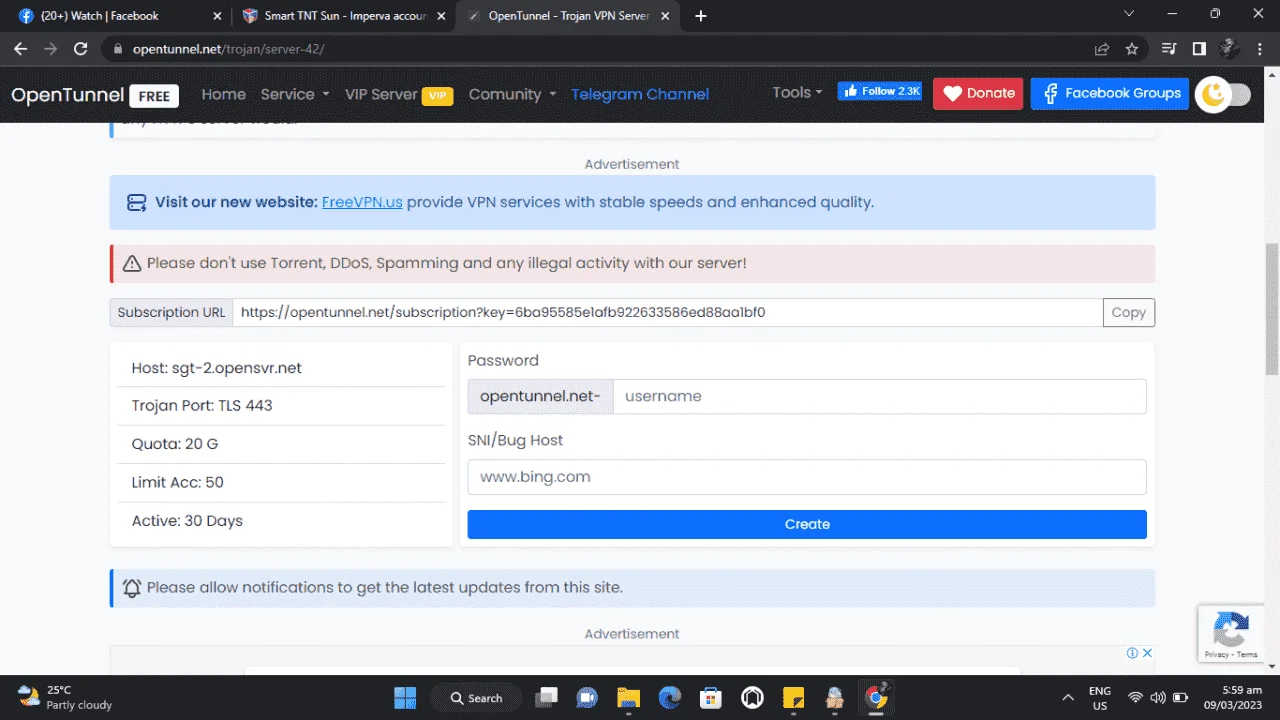The width and height of the screenshot is (1280, 720).
Task: Open the Telegram Channel link
Action: [x=640, y=94]
